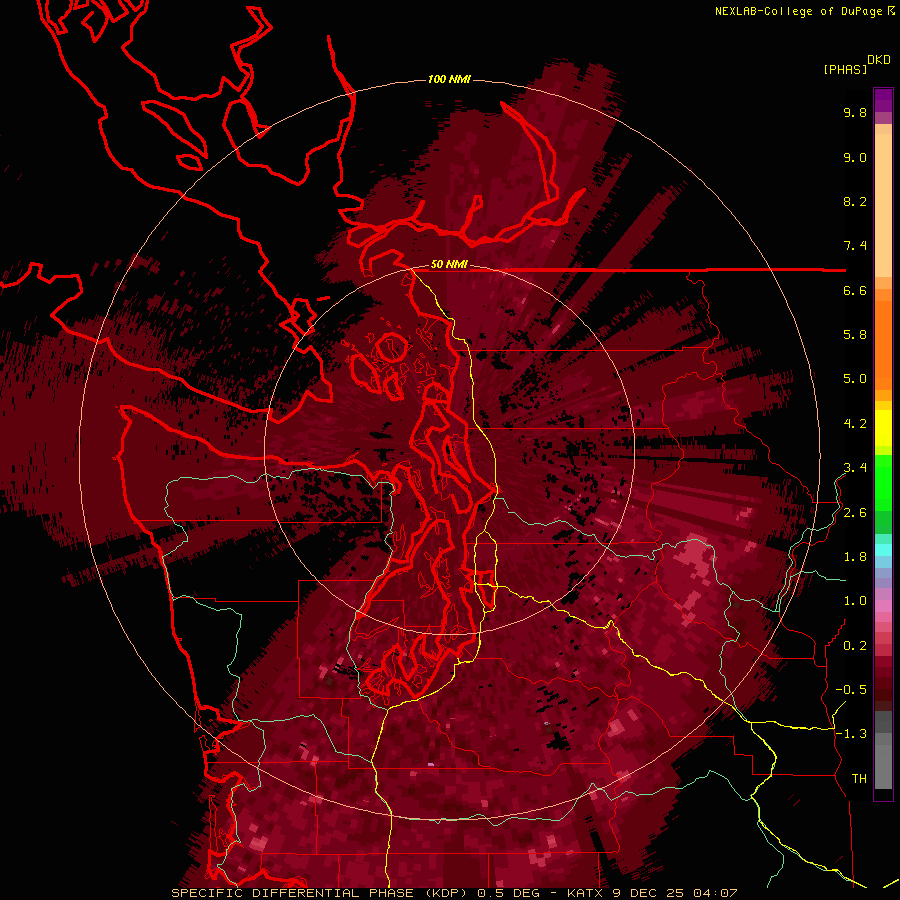Click the 4.2 value on color scale
Screen dimensions: 900x900
pyautogui.click(x=855, y=424)
